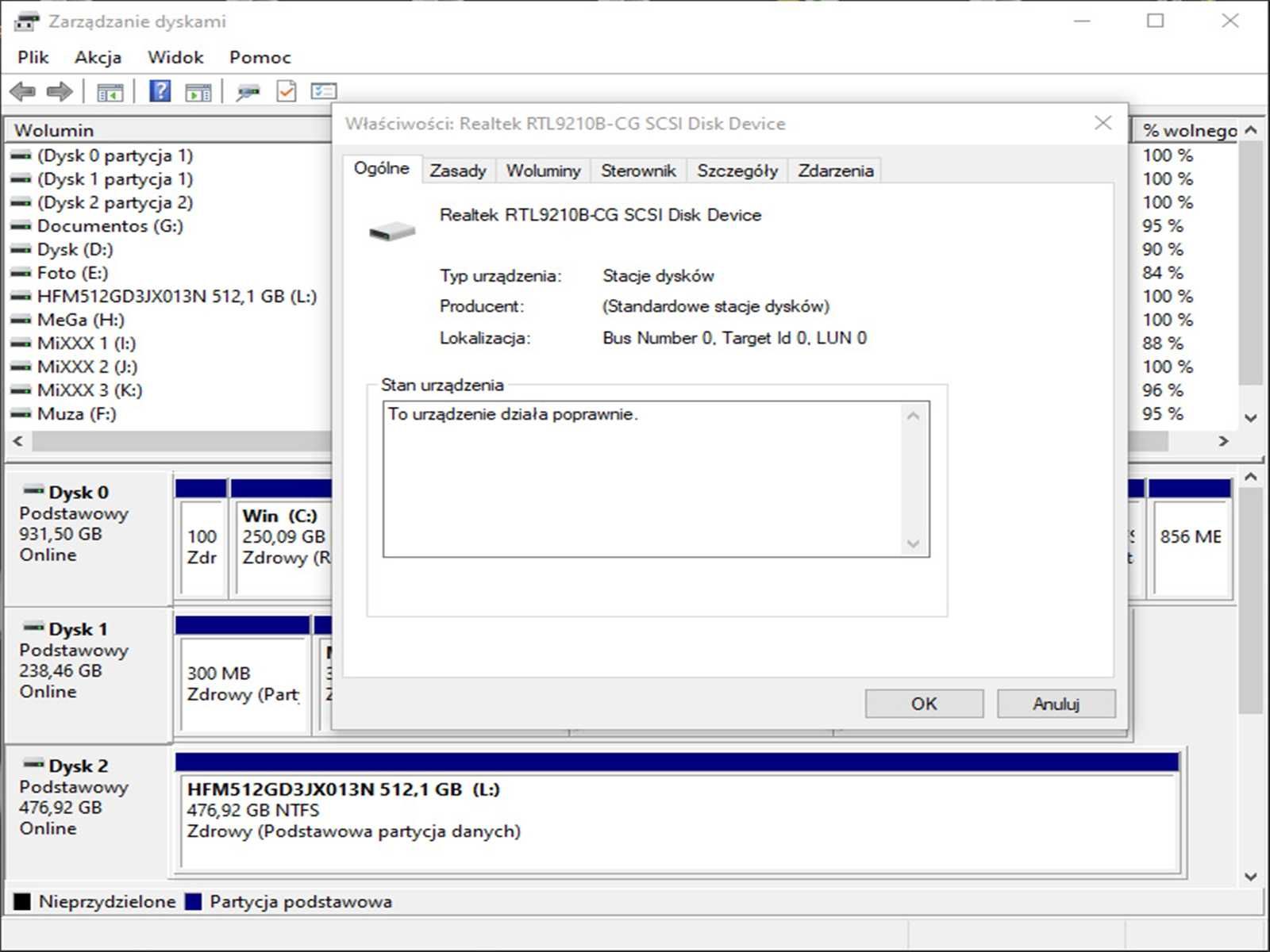Click disk pane scroll down arrow
1270x952 pixels.
(x=1251, y=877)
